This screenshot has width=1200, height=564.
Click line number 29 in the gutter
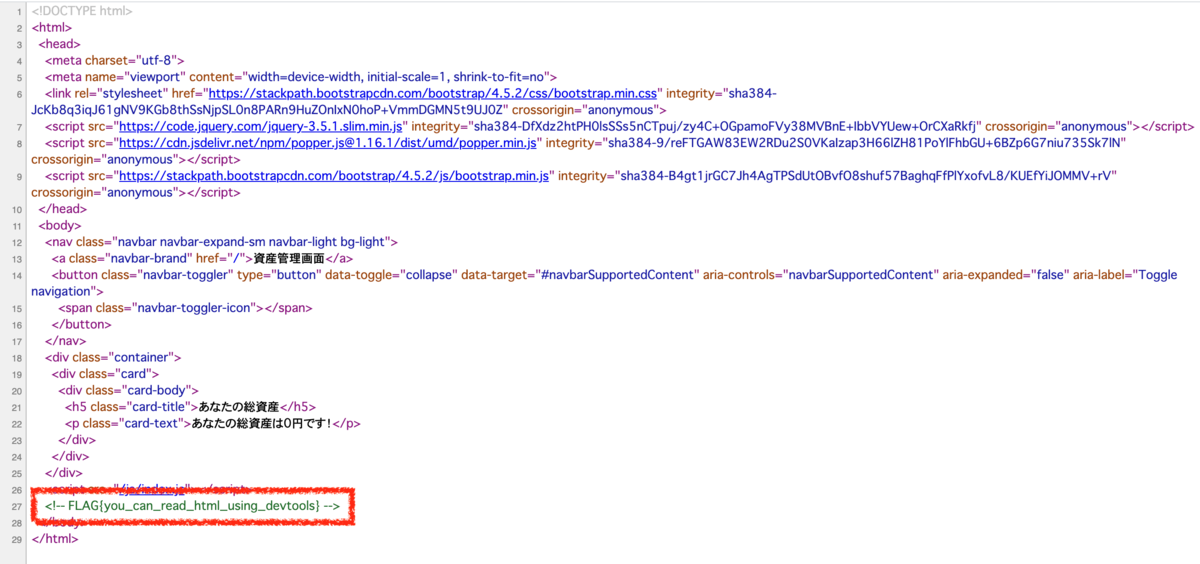pyautogui.click(x=16, y=539)
